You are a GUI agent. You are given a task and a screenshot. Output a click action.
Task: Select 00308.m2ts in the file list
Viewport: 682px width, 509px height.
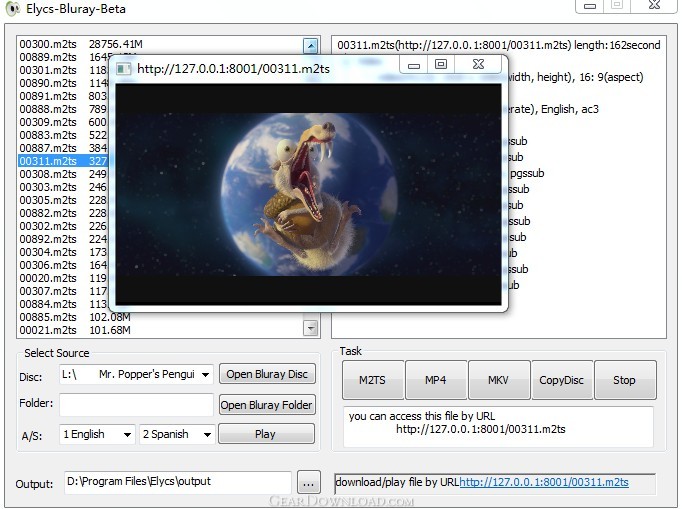[x=63, y=174]
